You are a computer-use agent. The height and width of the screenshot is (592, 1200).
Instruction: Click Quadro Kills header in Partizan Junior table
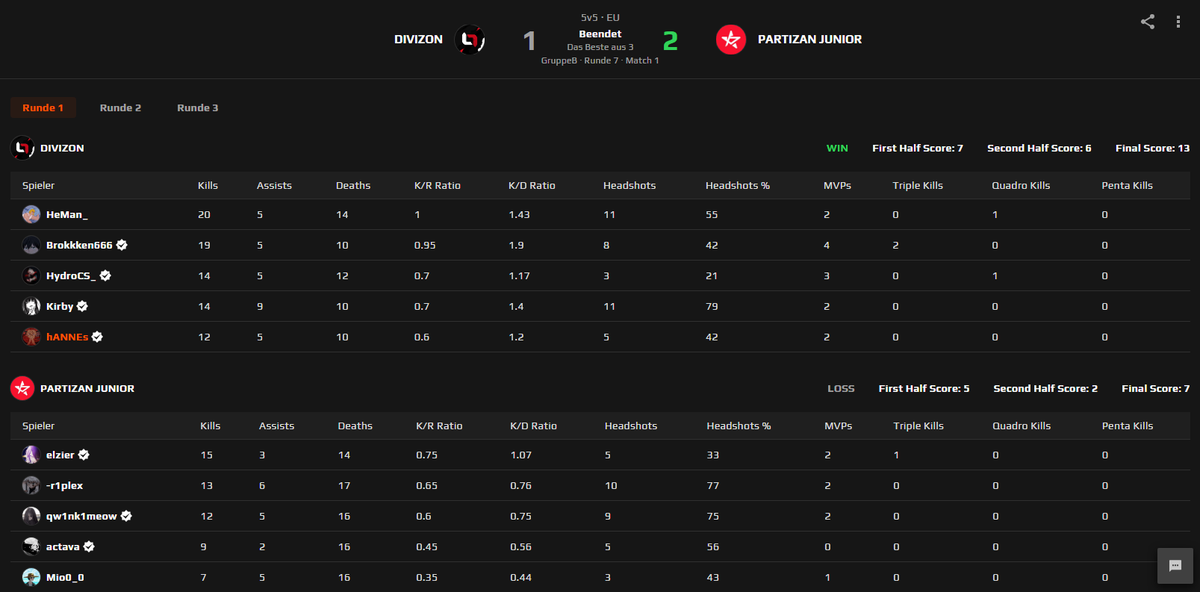[1022, 426]
